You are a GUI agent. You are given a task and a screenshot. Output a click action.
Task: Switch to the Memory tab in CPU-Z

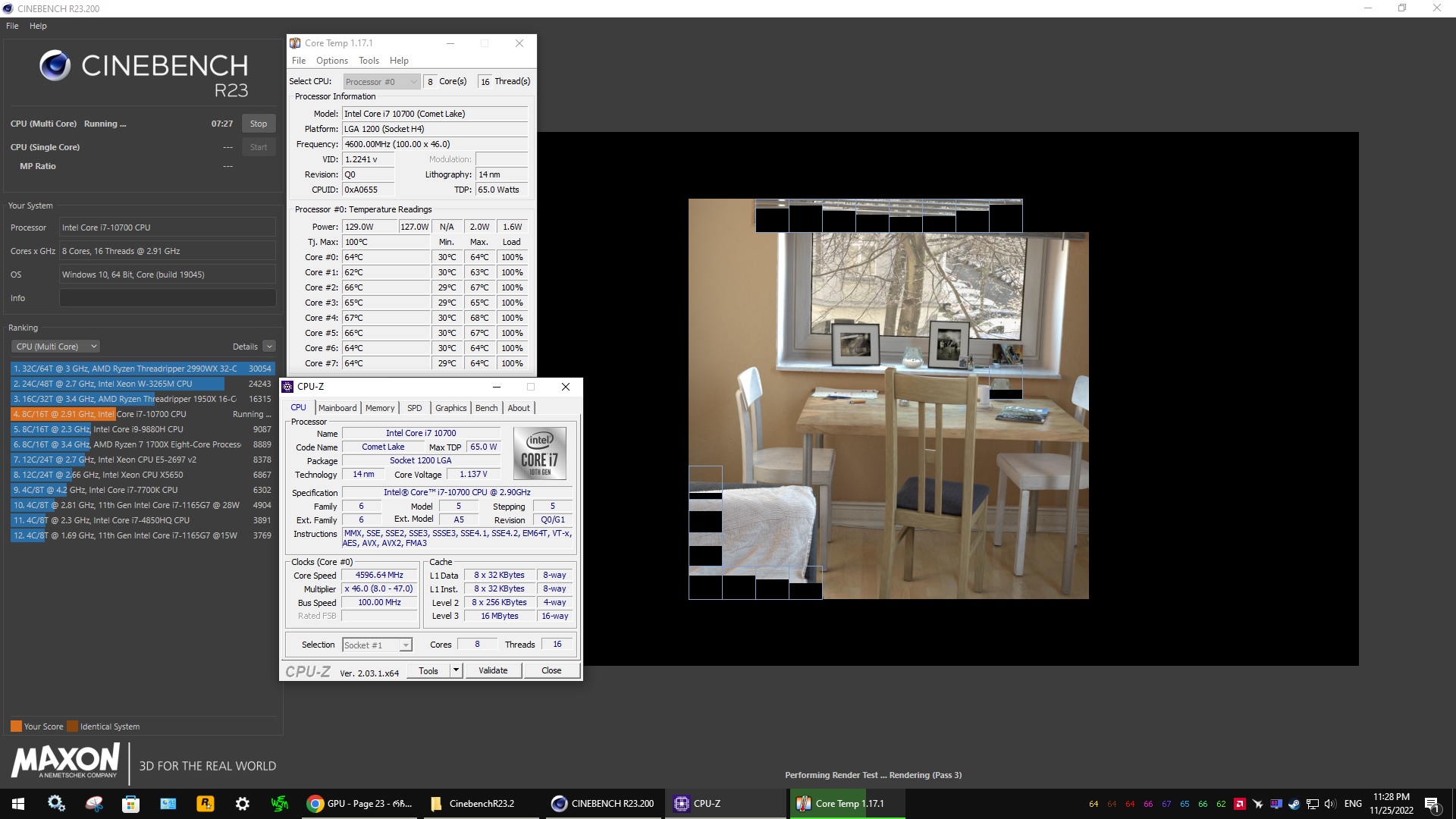pyautogui.click(x=379, y=408)
